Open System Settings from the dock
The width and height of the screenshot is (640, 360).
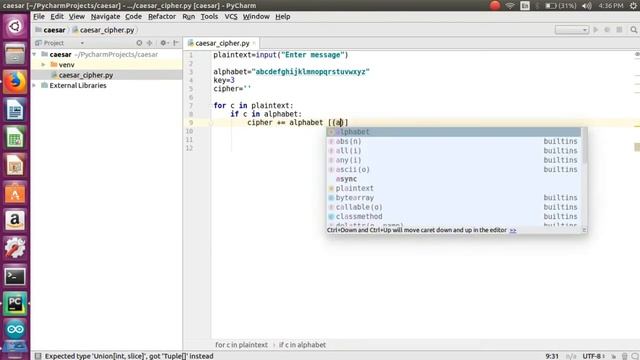(15, 248)
